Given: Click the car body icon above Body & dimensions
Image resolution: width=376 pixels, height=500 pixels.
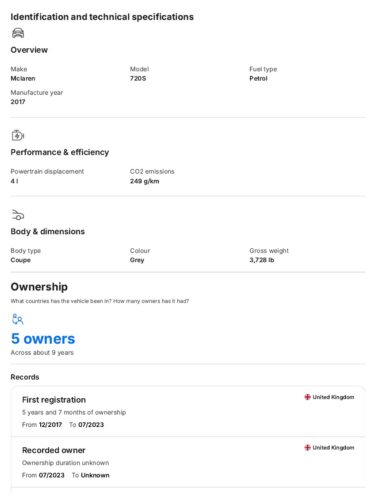Looking at the screenshot, I should (x=18, y=215).
